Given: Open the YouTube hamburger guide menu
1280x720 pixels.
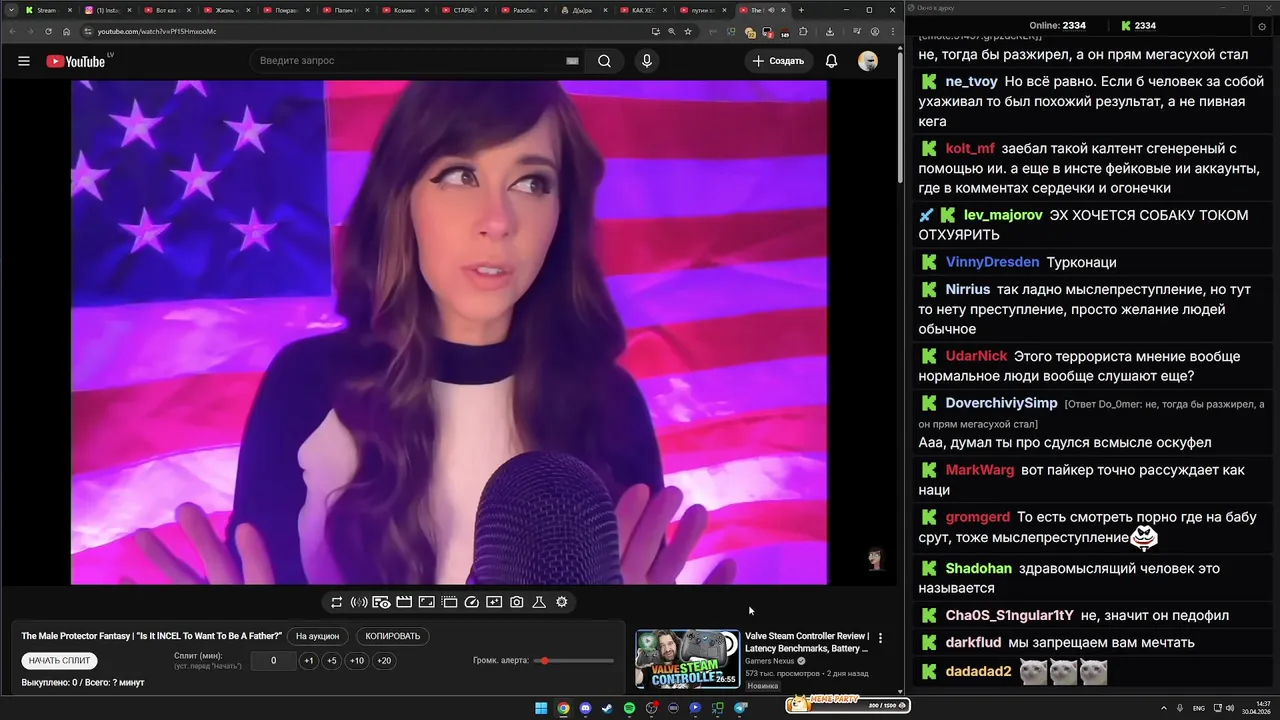Looking at the screenshot, I should pyautogui.click(x=24, y=61).
